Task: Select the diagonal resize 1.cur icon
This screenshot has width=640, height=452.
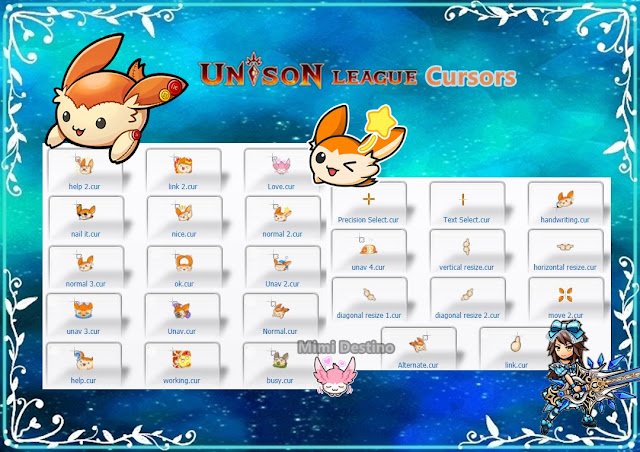Action: [369, 294]
